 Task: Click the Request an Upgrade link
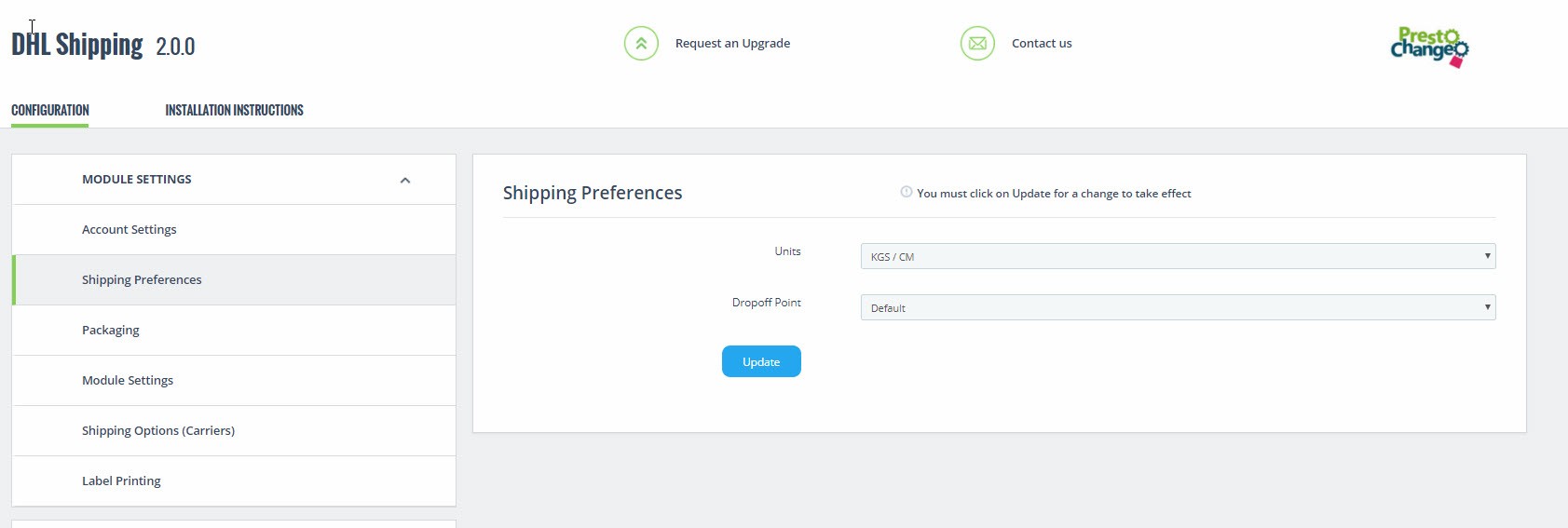coord(732,43)
